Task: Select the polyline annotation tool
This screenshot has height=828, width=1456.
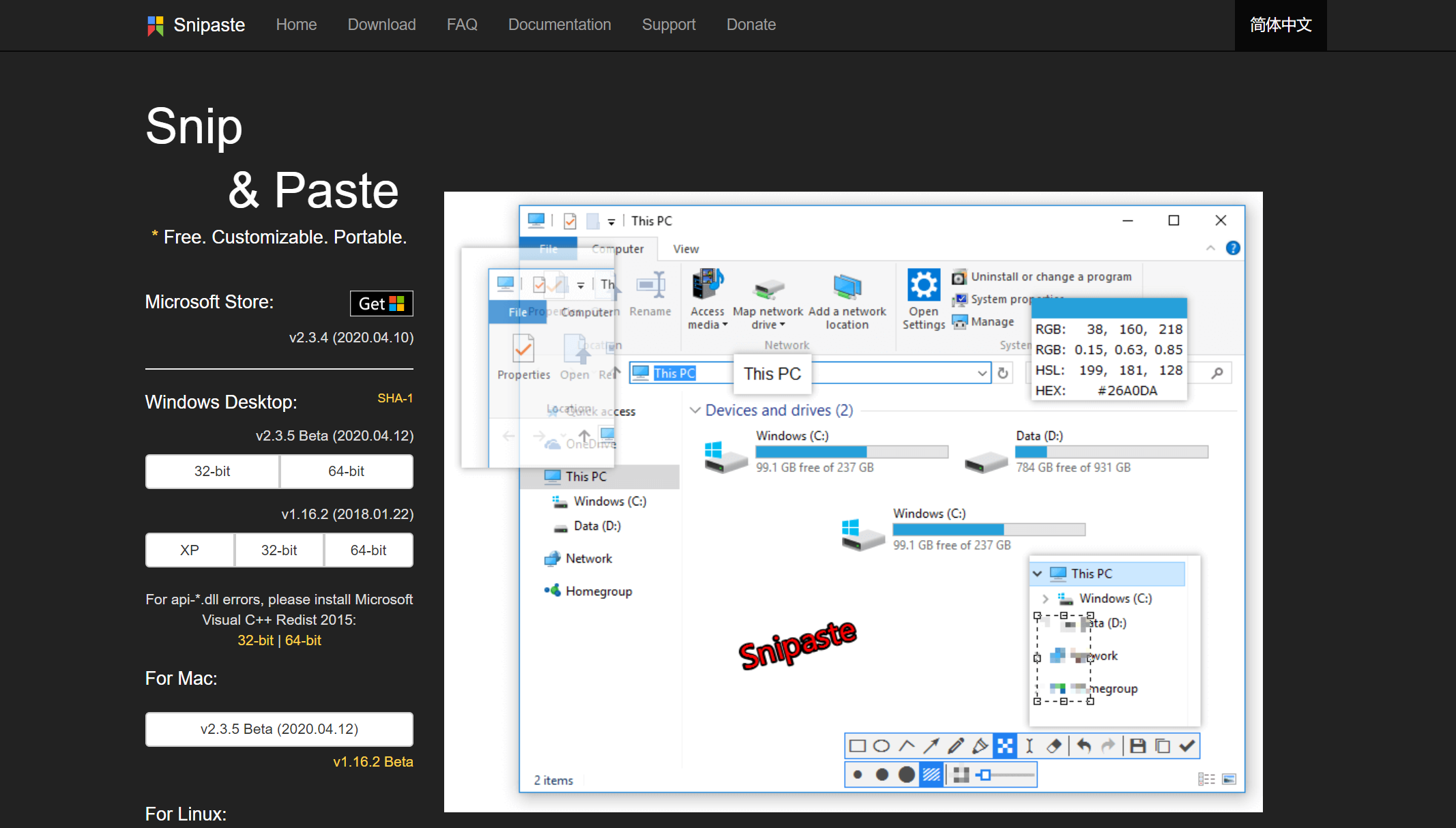Action: click(x=907, y=746)
